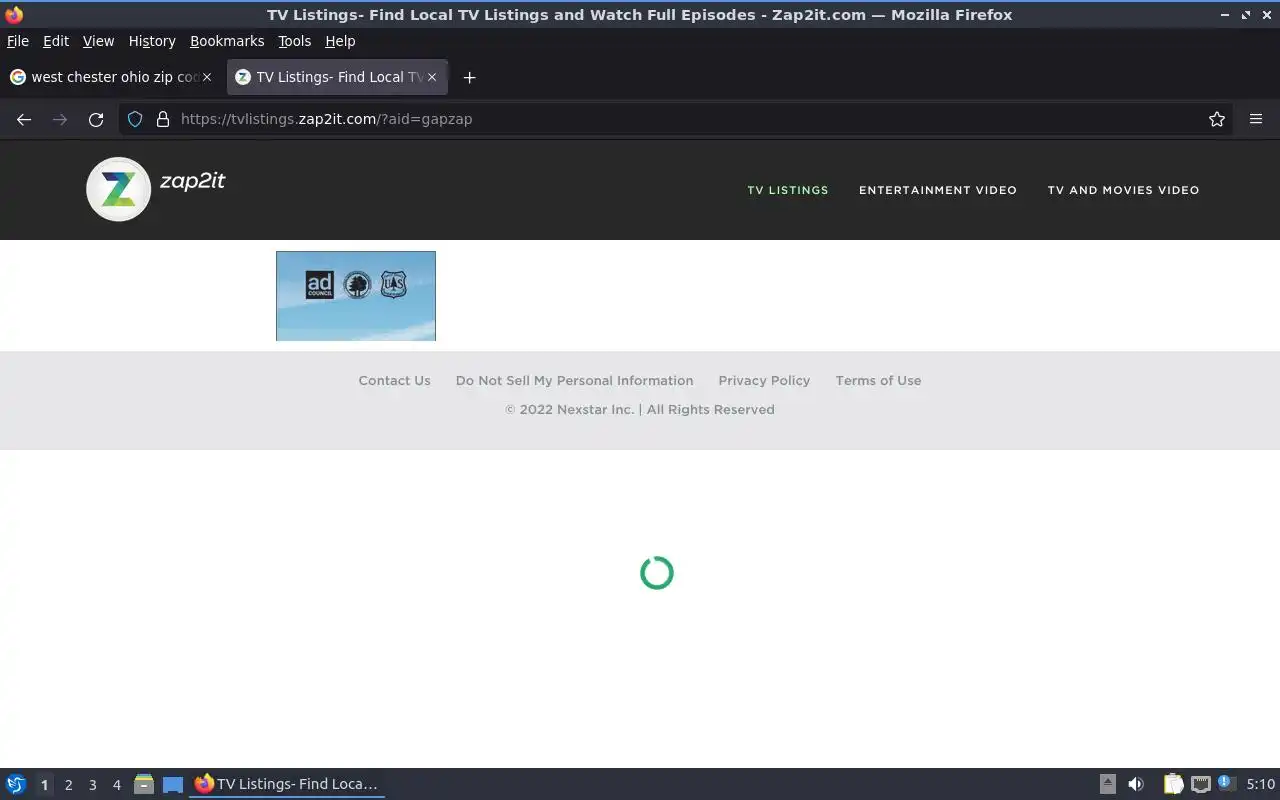Open the Terms of Use footer link
This screenshot has width=1280, height=800.
tap(878, 381)
